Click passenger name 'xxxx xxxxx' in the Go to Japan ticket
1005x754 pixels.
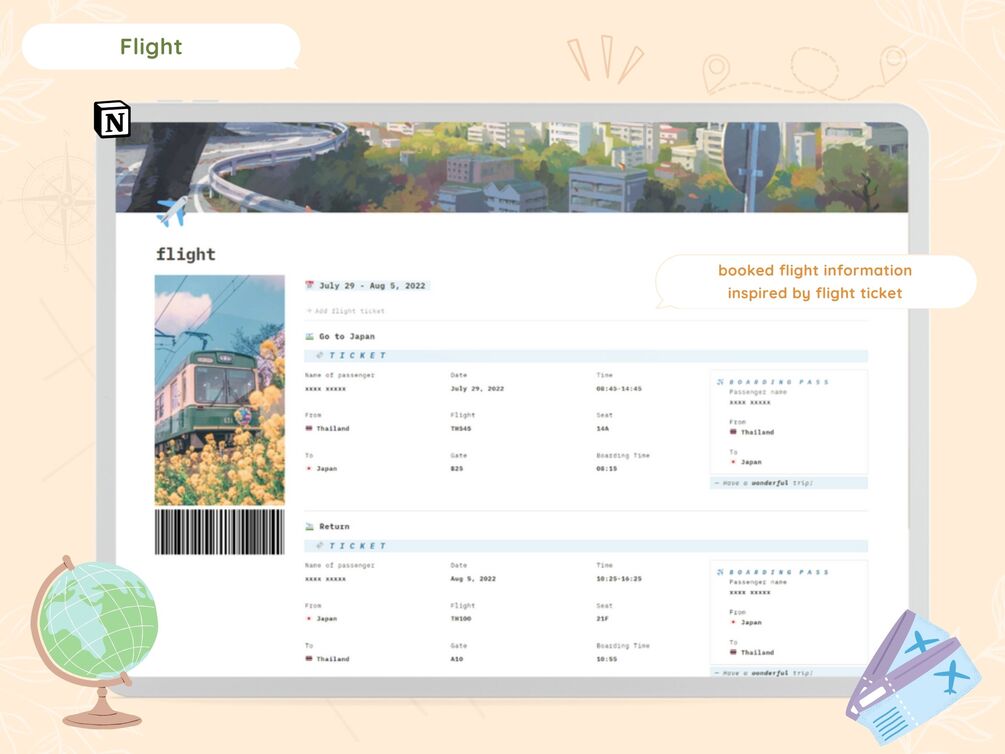click(326, 389)
